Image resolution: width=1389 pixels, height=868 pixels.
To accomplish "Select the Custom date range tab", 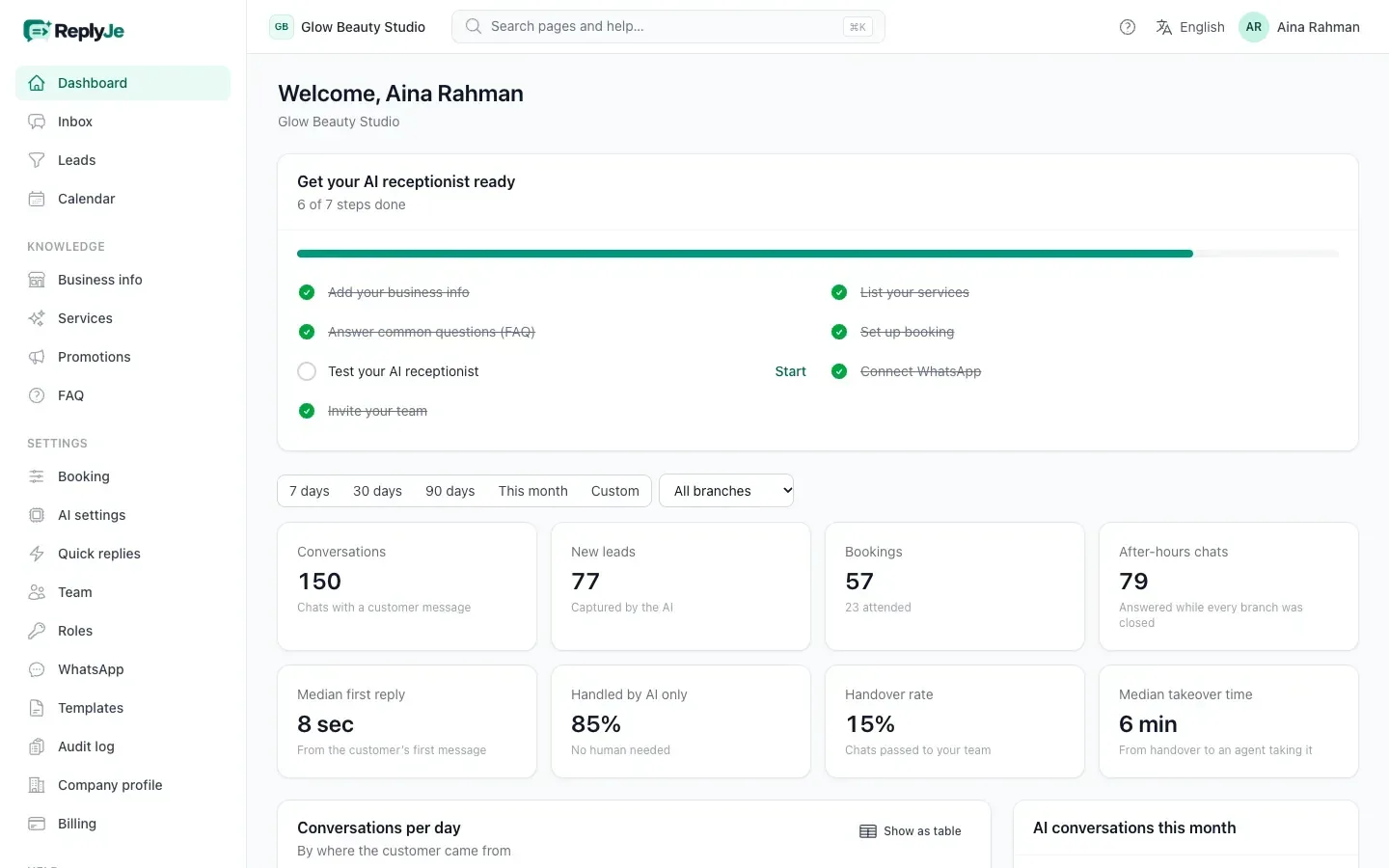I will [615, 491].
